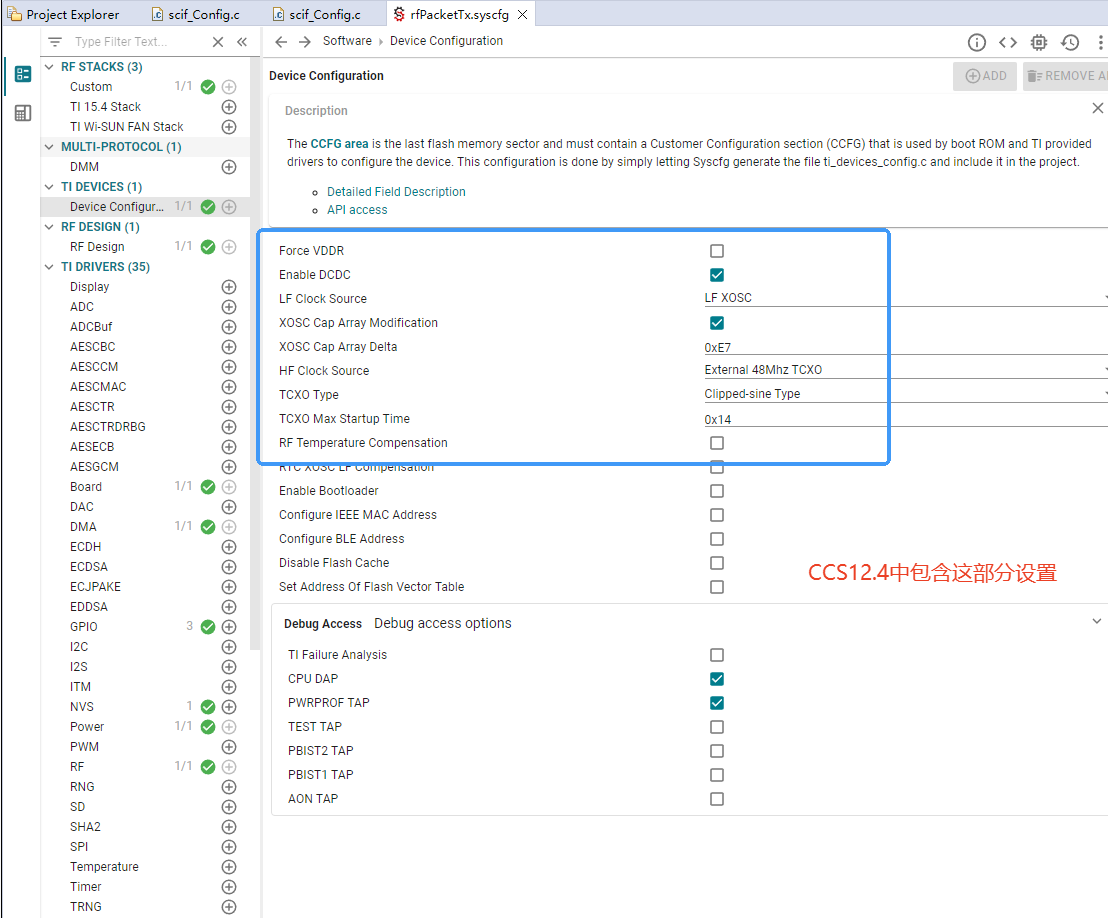Open the TCXO Type dropdown
1108x918 pixels.
pos(905,394)
